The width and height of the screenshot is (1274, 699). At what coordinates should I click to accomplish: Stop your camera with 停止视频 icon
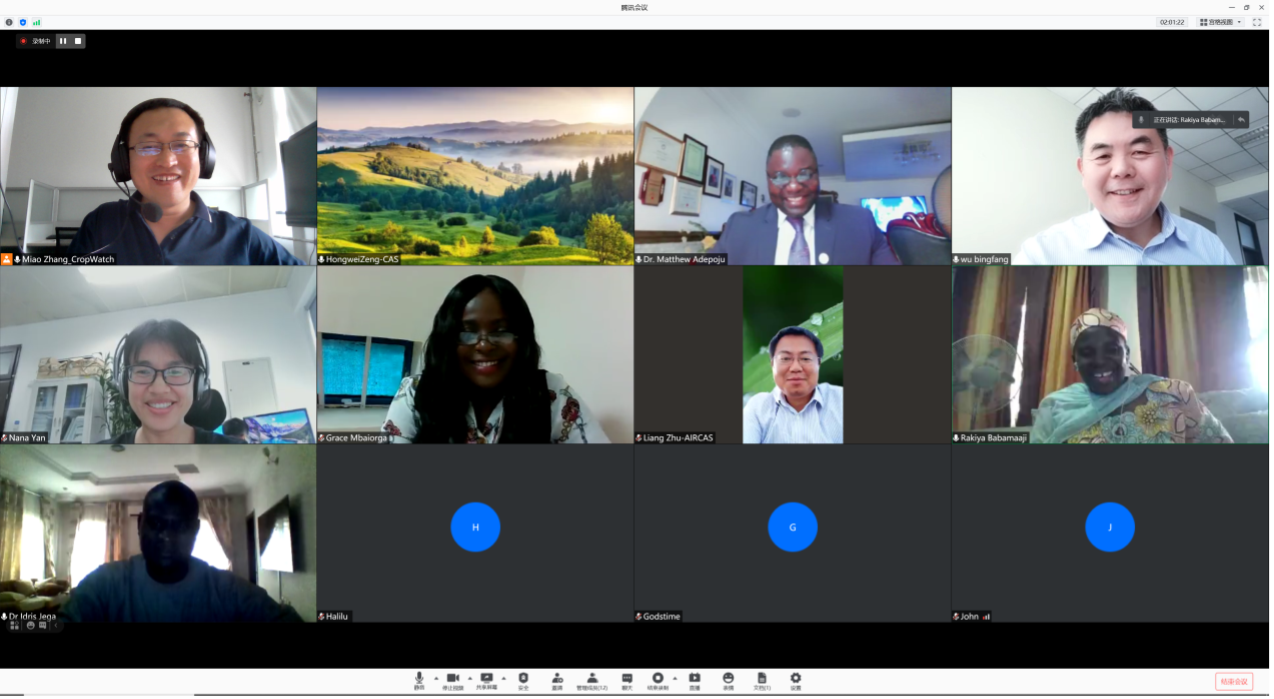point(453,680)
